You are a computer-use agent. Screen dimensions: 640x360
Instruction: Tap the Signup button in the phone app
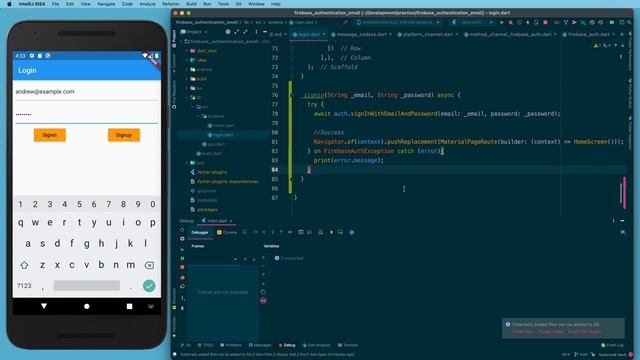coord(124,135)
